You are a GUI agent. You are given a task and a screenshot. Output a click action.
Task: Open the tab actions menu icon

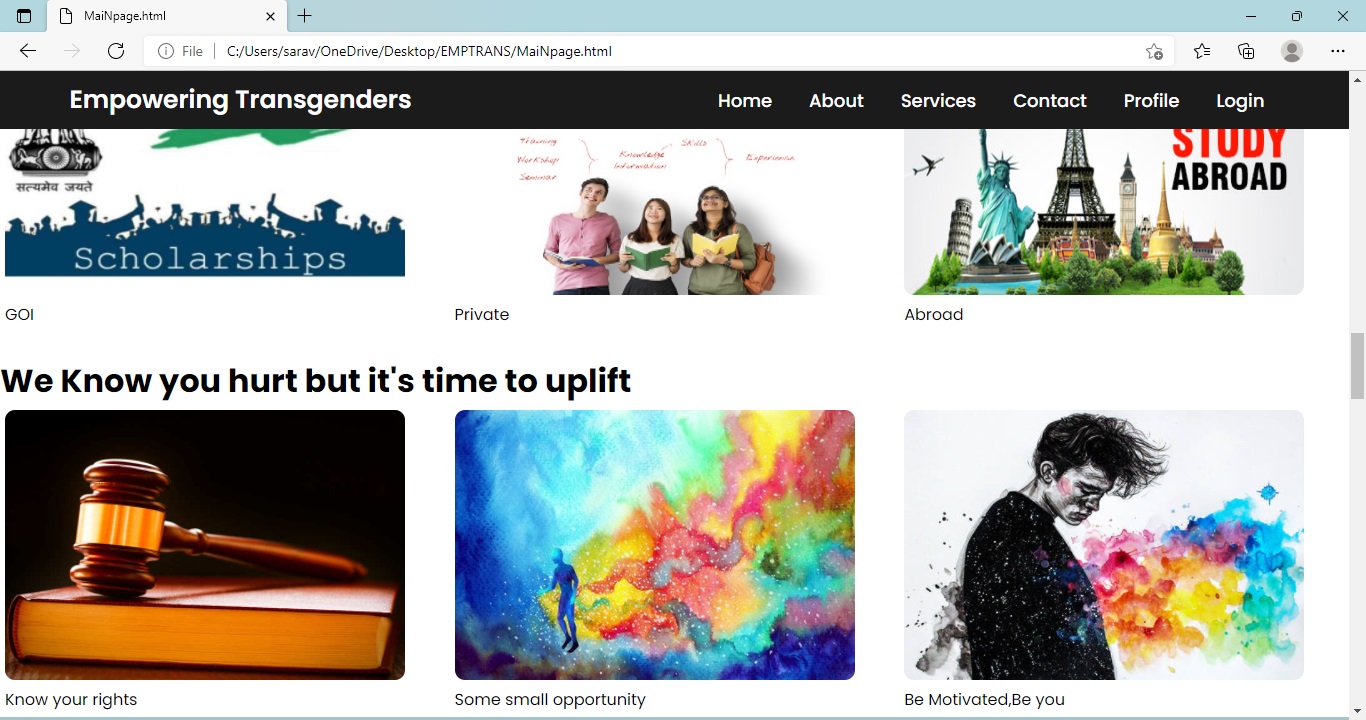[24, 16]
